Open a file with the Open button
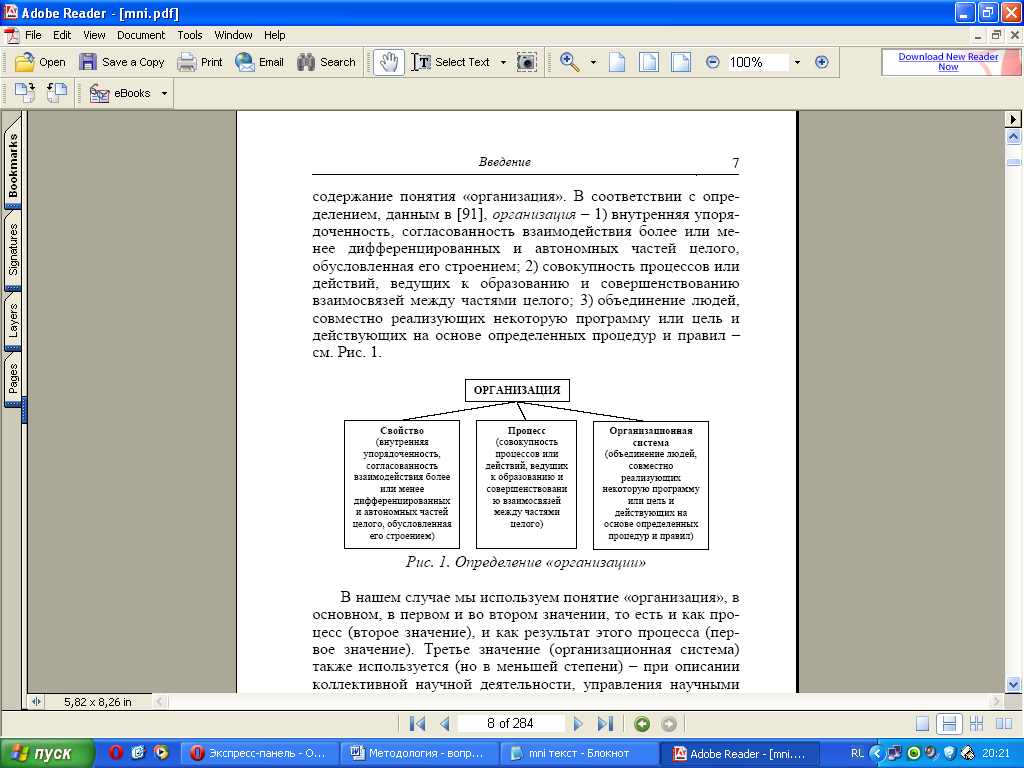This screenshot has height=768, width=1024. [x=40, y=62]
